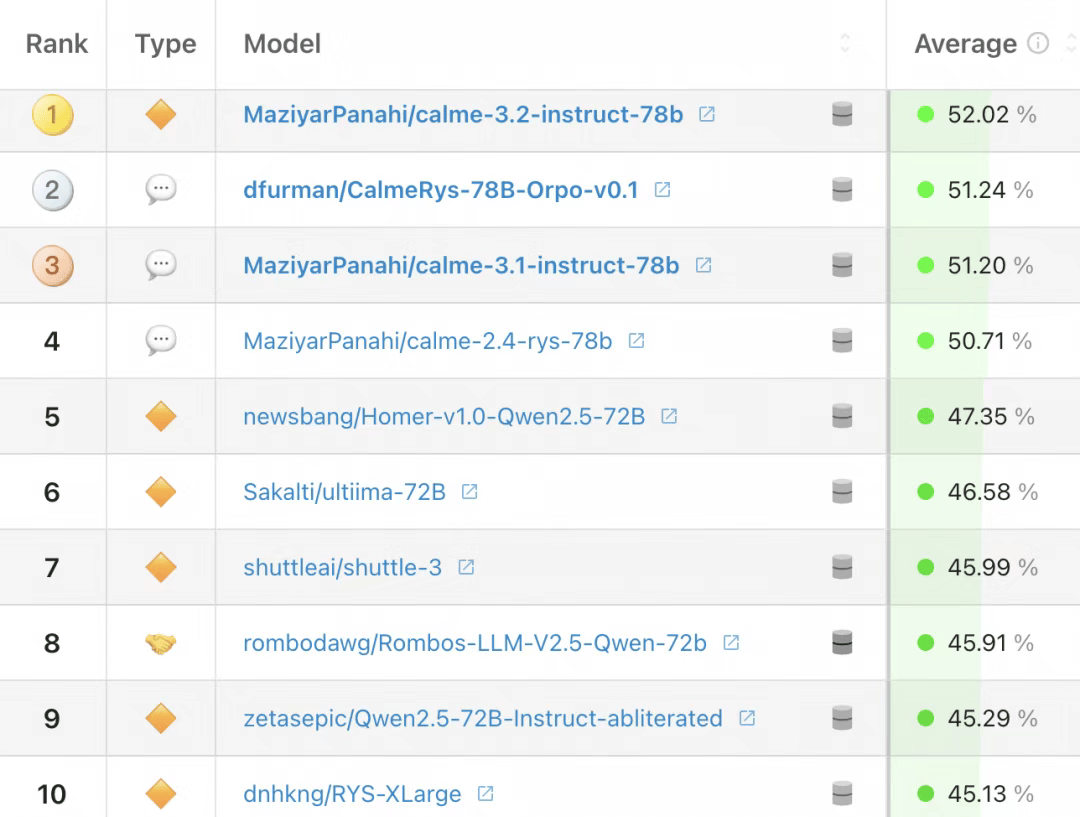This screenshot has width=1080, height=817.
Task: Click database icon in calme-3.2-instruct-78b row
Action: tap(842, 114)
